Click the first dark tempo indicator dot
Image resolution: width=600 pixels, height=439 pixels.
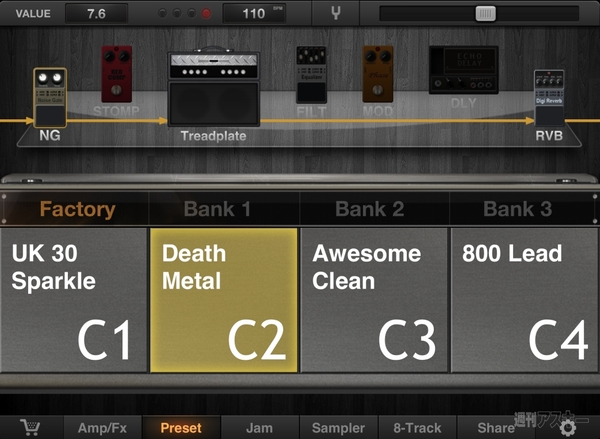click(x=163, y=14)
